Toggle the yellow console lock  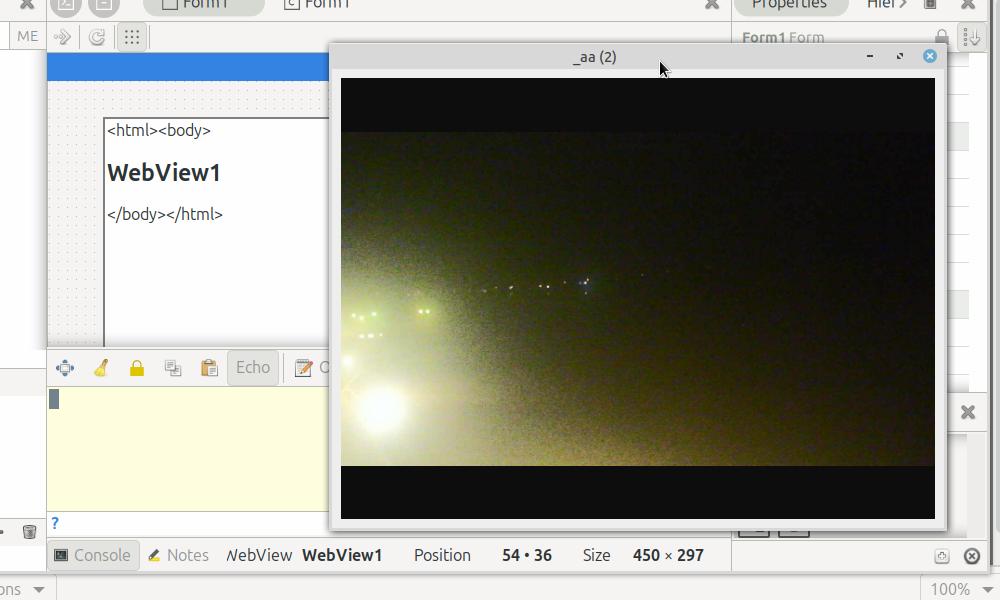[137, 368]
